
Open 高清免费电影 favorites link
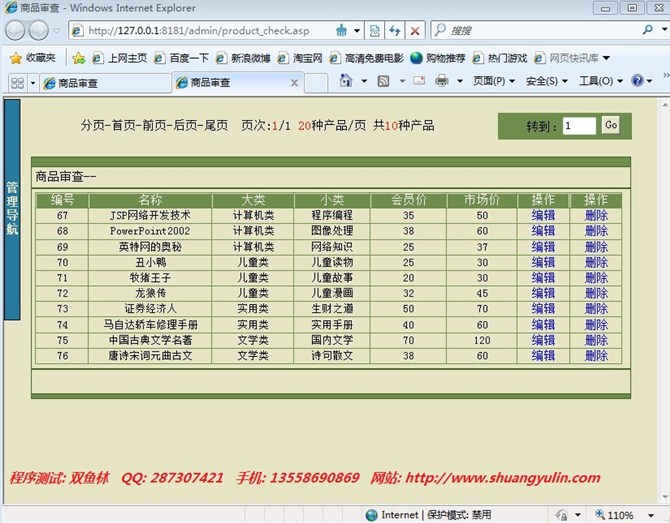pos(367,58)
